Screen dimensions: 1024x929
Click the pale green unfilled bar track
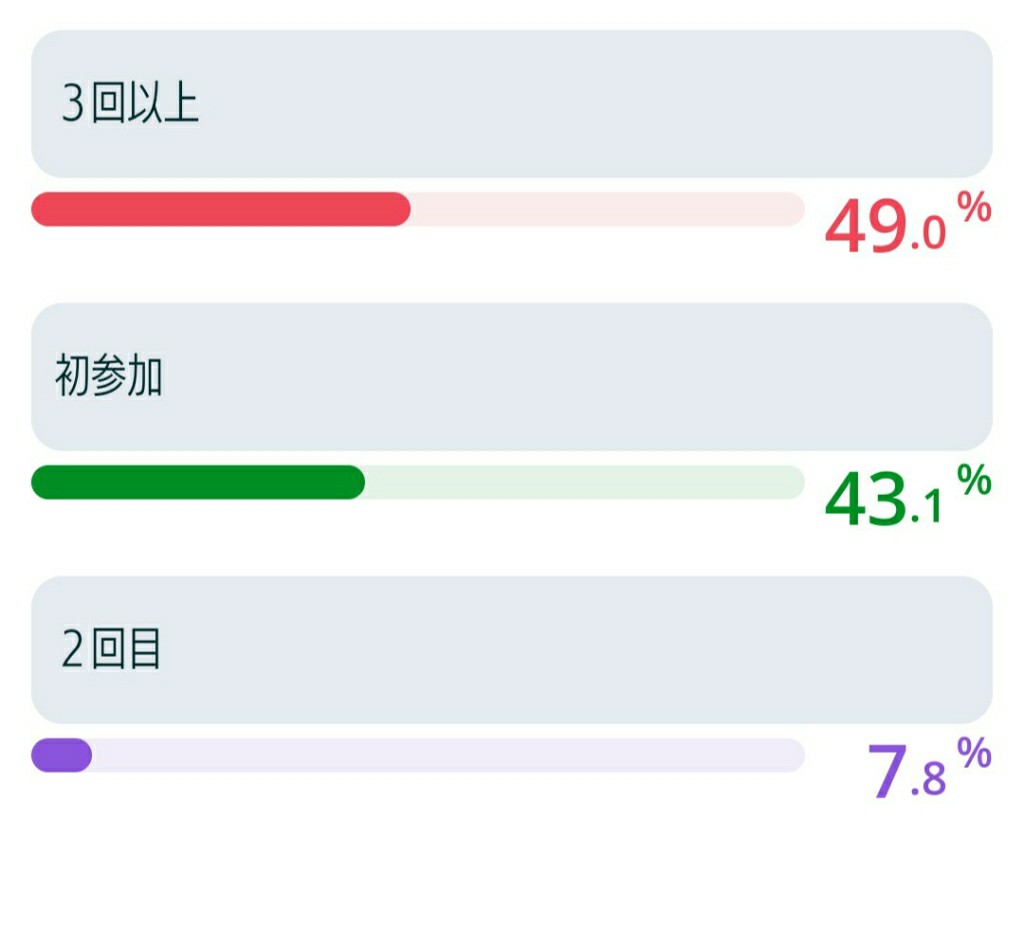click(x=584, y=482)
